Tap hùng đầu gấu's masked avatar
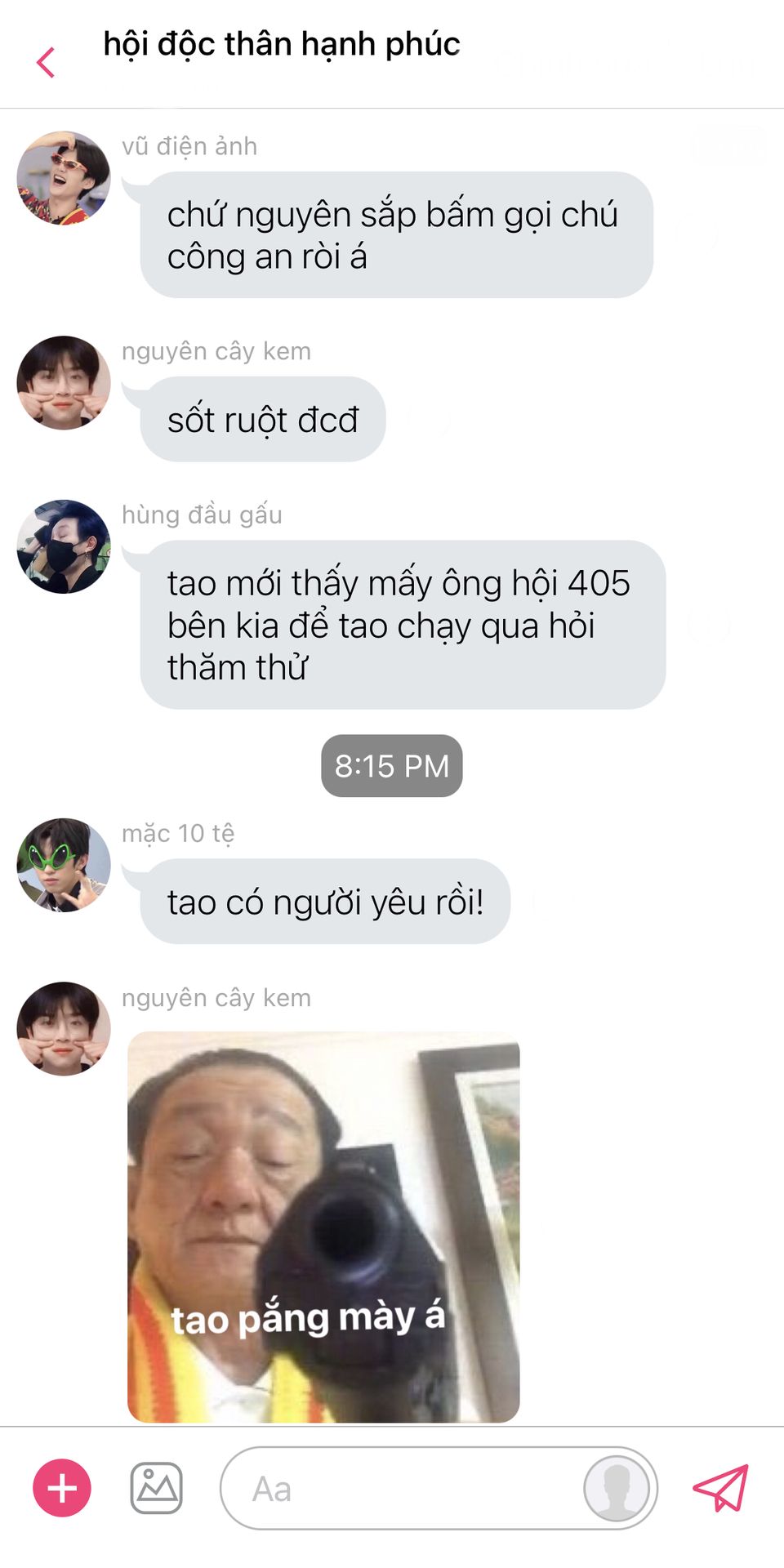Image resolution: width=784 pixels, height=1568 pixels. coord(64,546)
